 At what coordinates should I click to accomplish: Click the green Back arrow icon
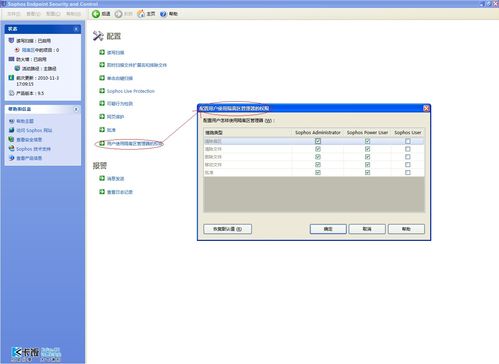tap(96, 14)
